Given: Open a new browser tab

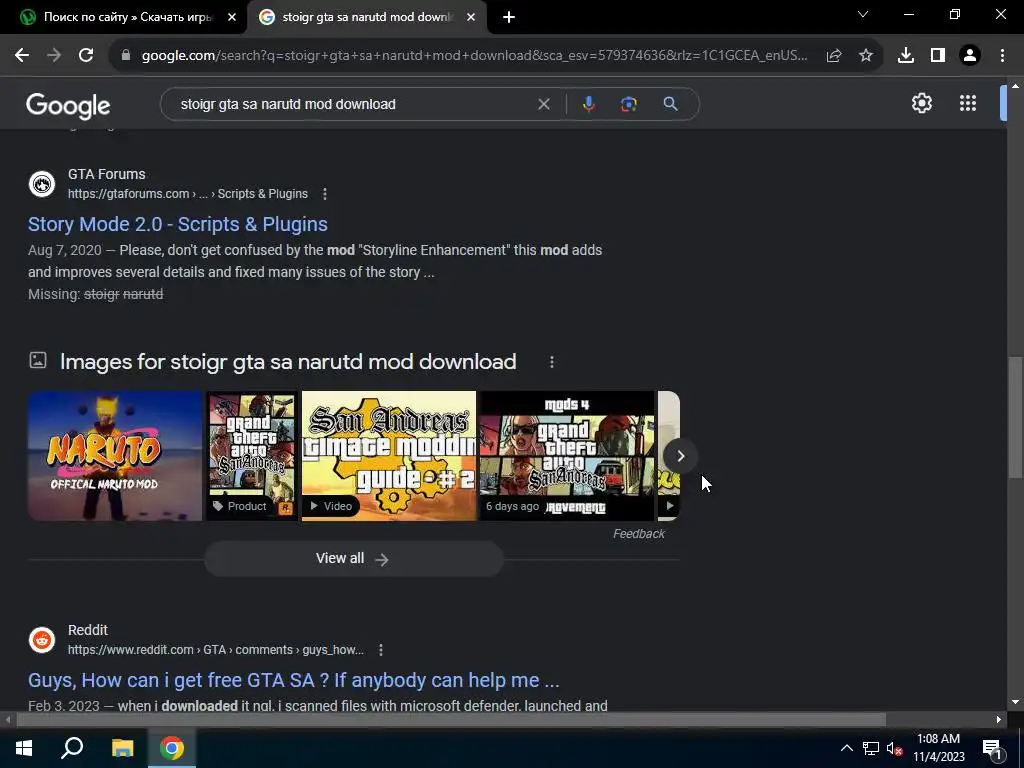Looking at the screenshot, I should [x=509, y=17].
